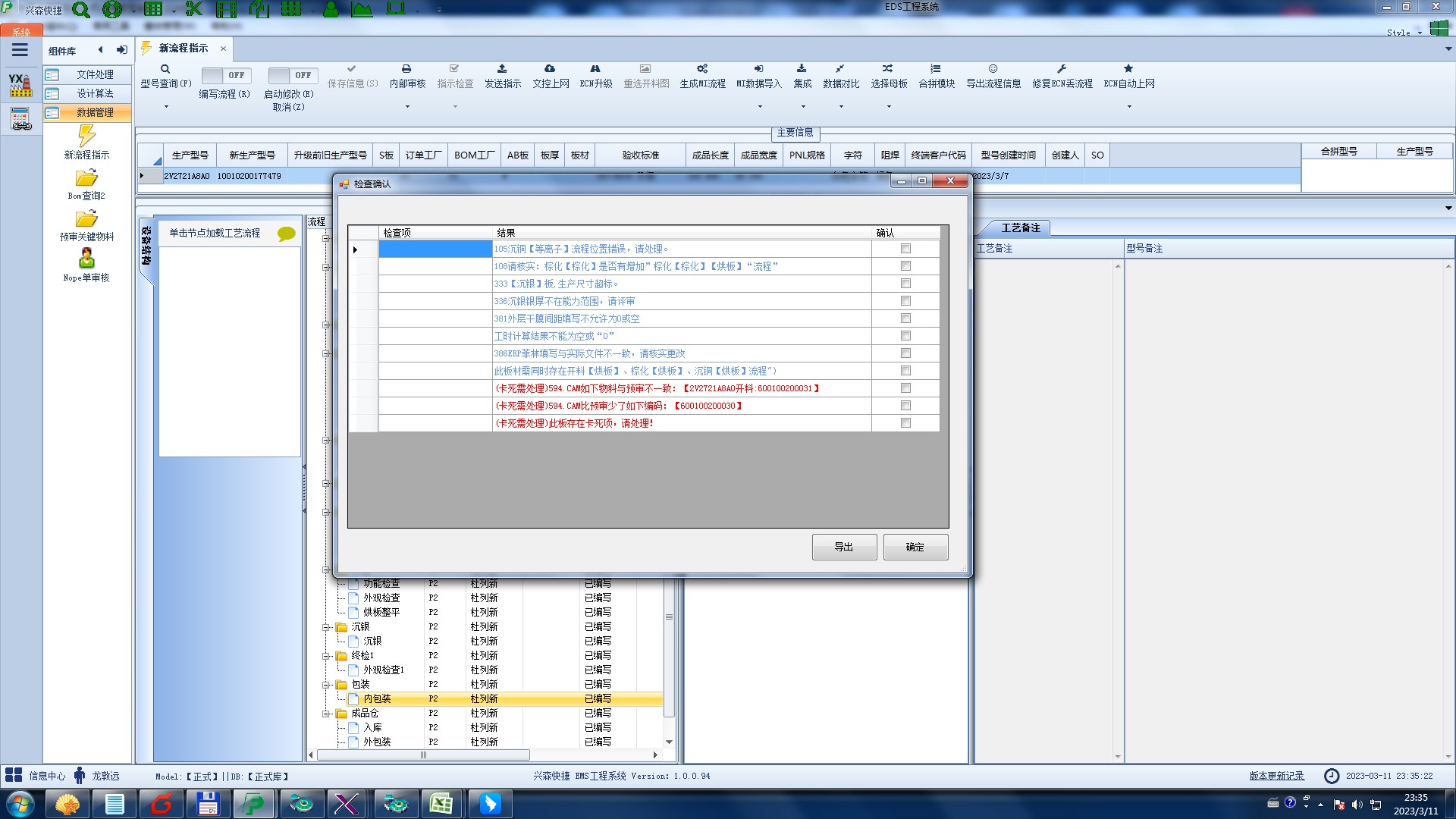1456x819 pixels.
Task: Open Excel from the taskbar
Action: 441,804
